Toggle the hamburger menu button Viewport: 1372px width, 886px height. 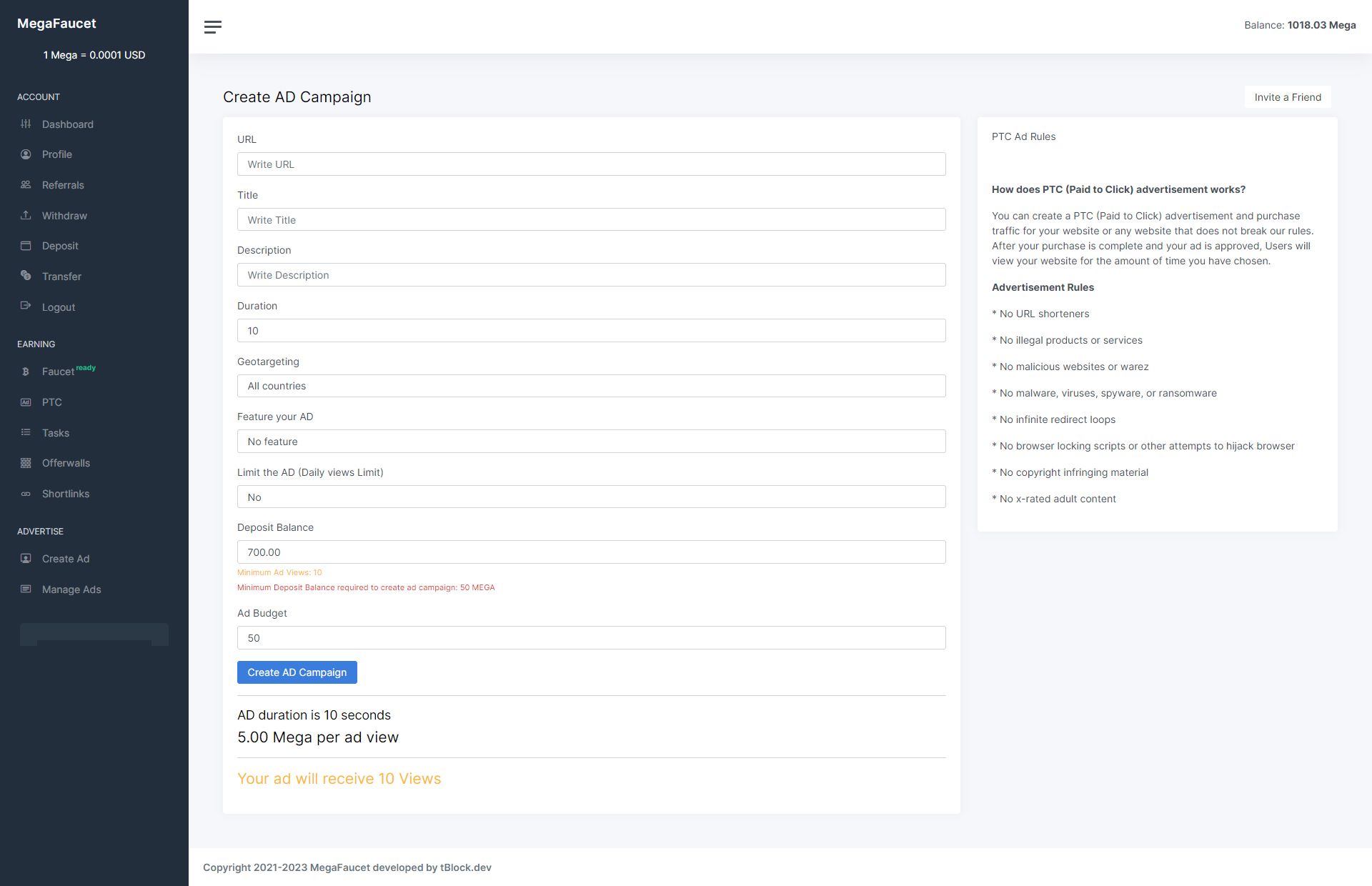(x=213, y=27)
